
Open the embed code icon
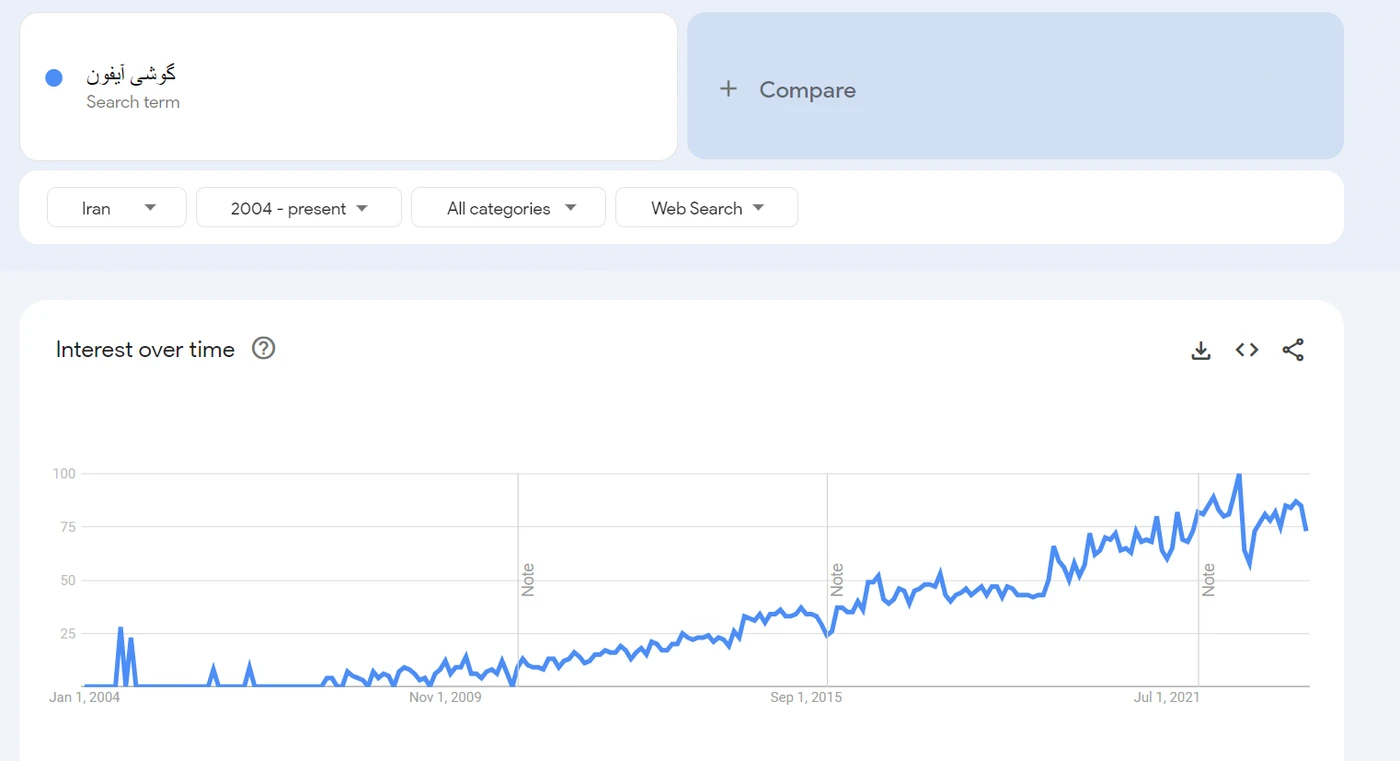tap(1246, 350)
